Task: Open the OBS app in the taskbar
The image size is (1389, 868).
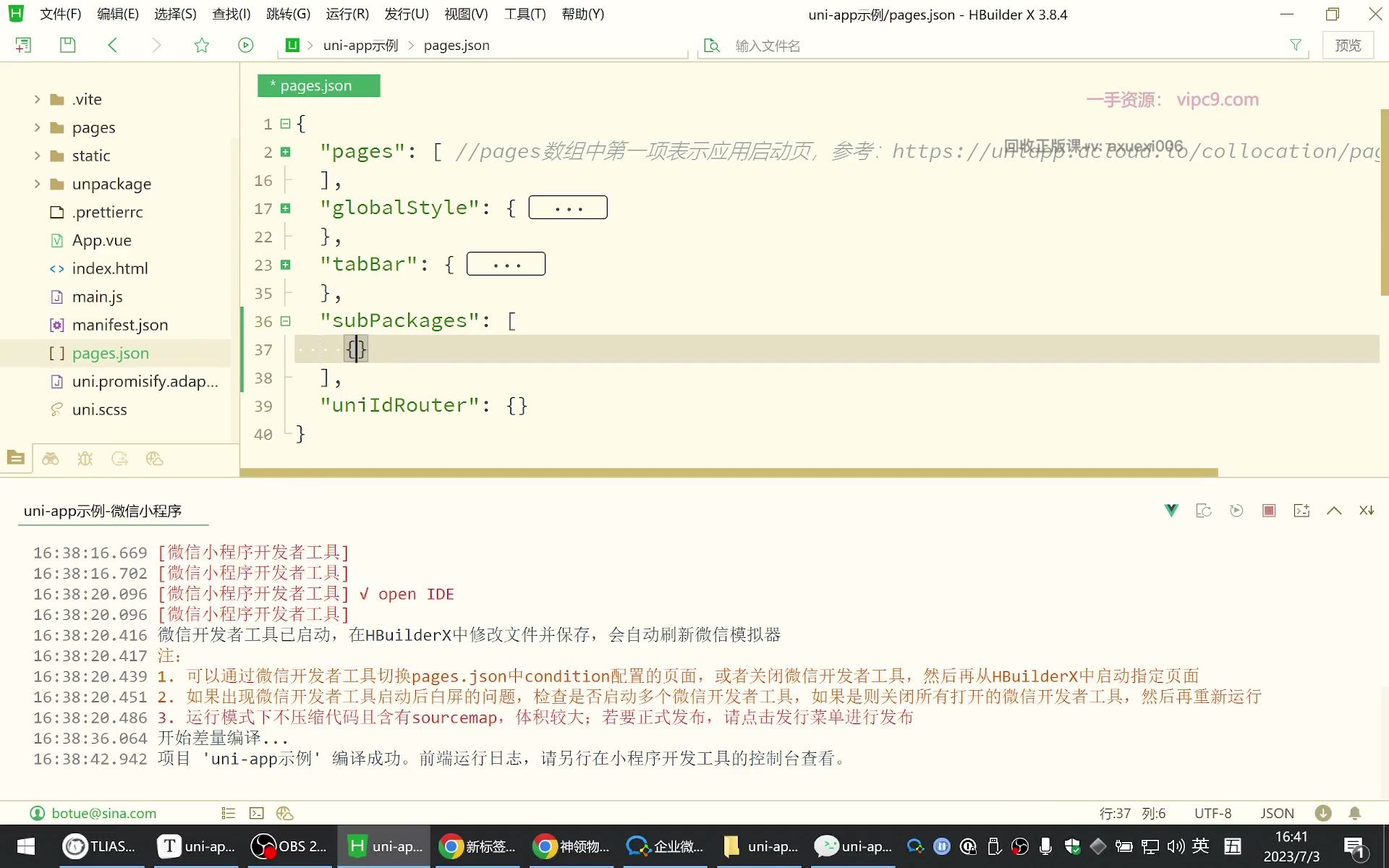Action: (289, 846)
